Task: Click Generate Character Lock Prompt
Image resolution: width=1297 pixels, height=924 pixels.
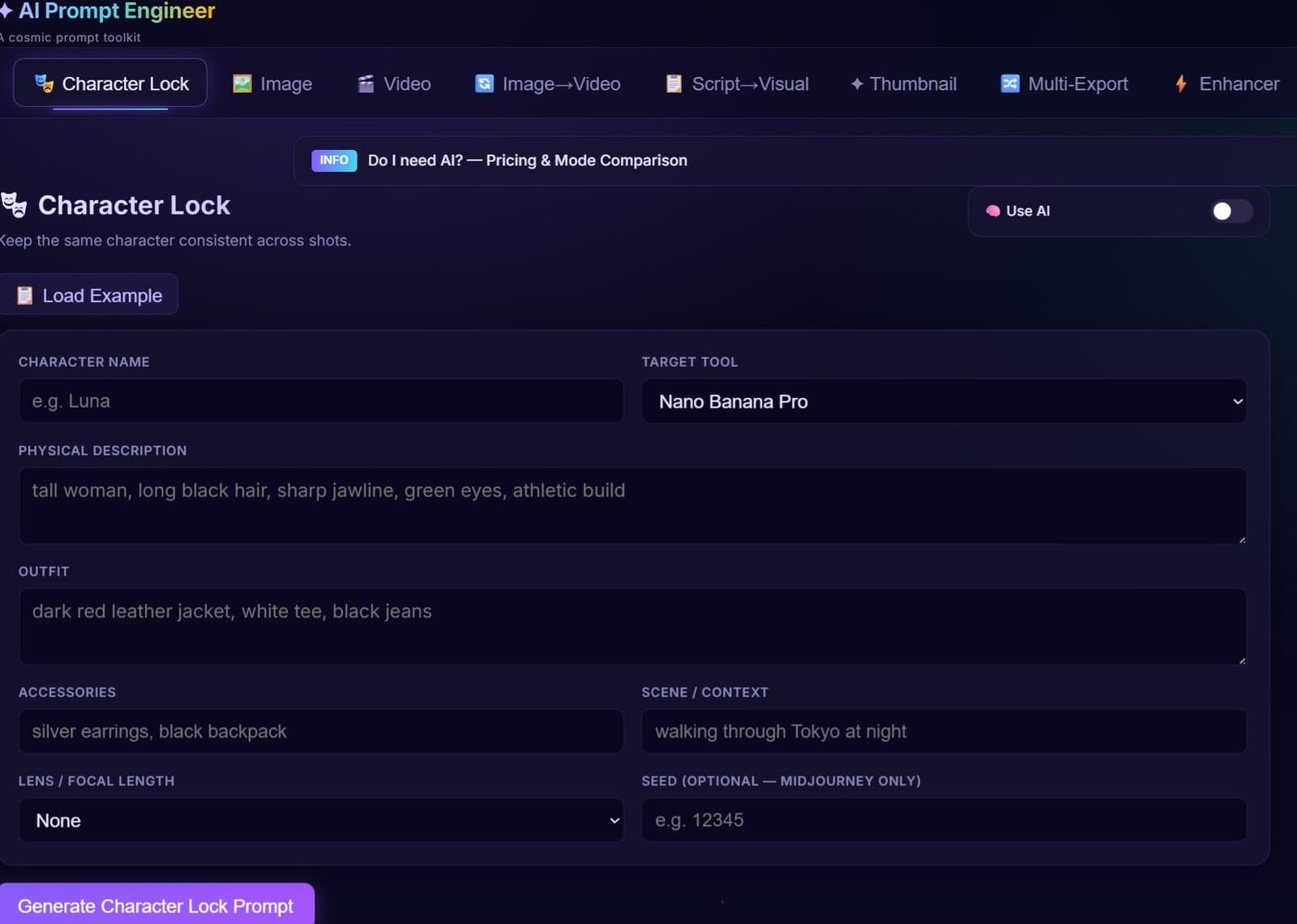Action: click(x=157, y=905)
